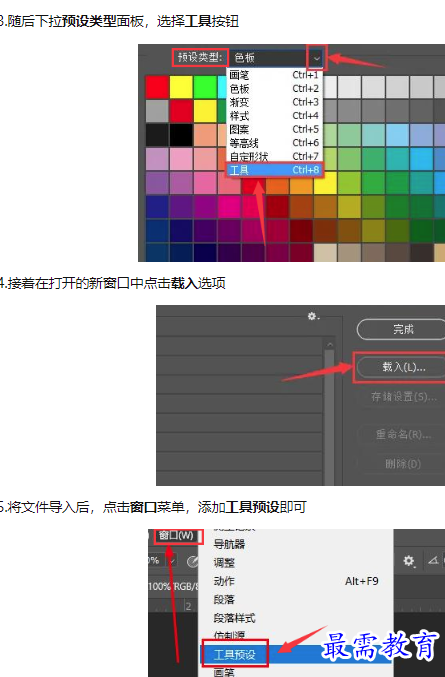Select 动作 Alt+F9 in the Window menu
445x677 pixels.
pos(296,581)
